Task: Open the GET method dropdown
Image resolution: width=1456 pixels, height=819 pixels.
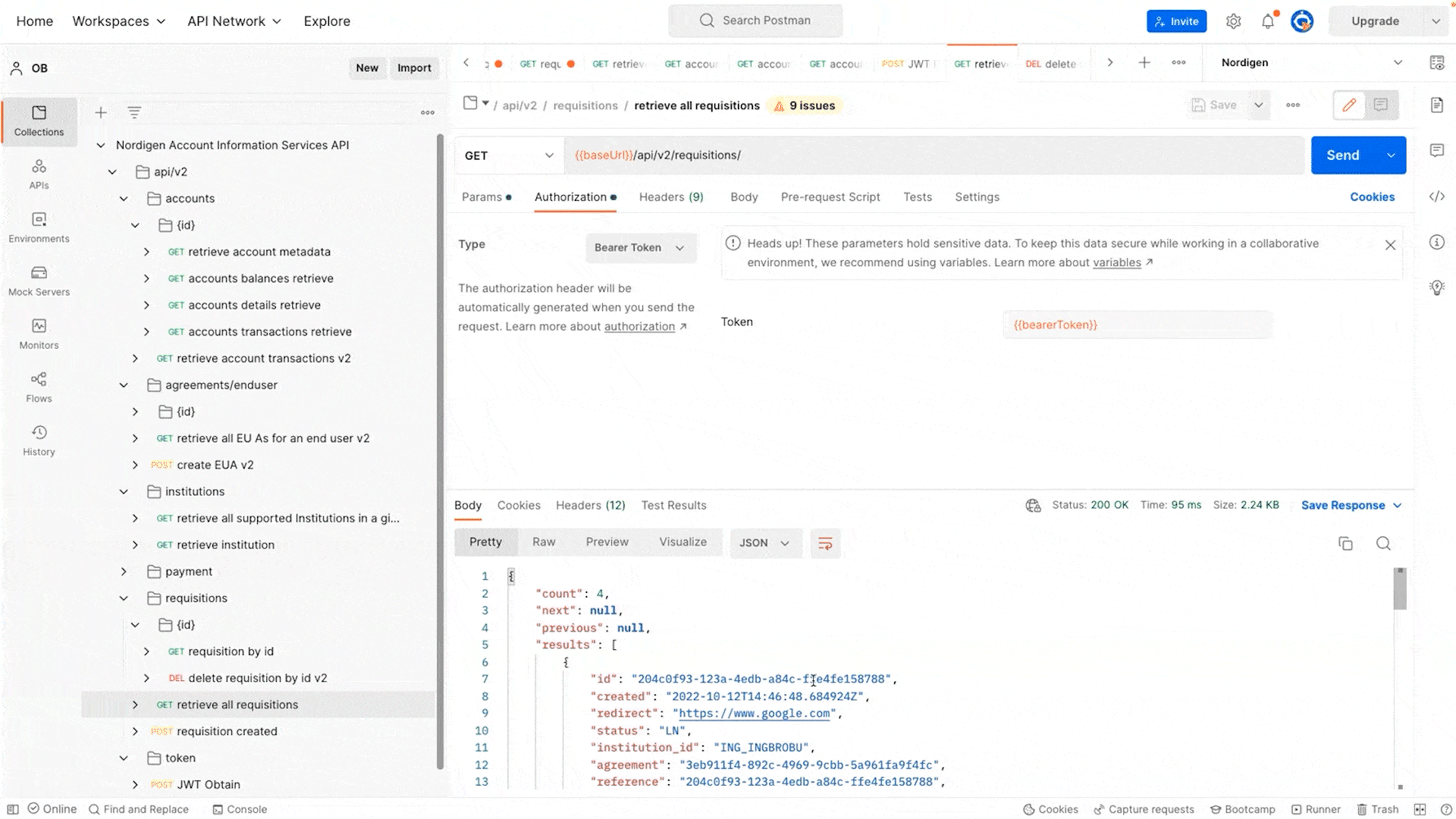Action: tap(509, 155)
